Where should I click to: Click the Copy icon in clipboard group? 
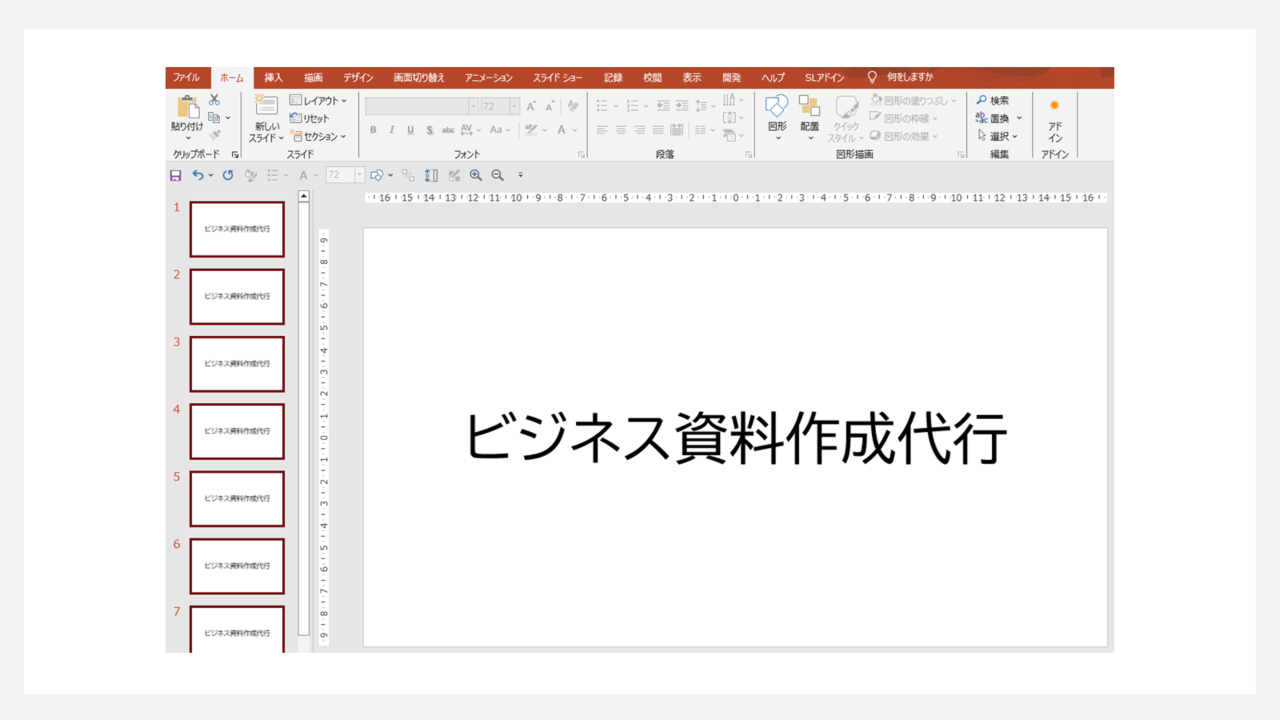(214, 118)
